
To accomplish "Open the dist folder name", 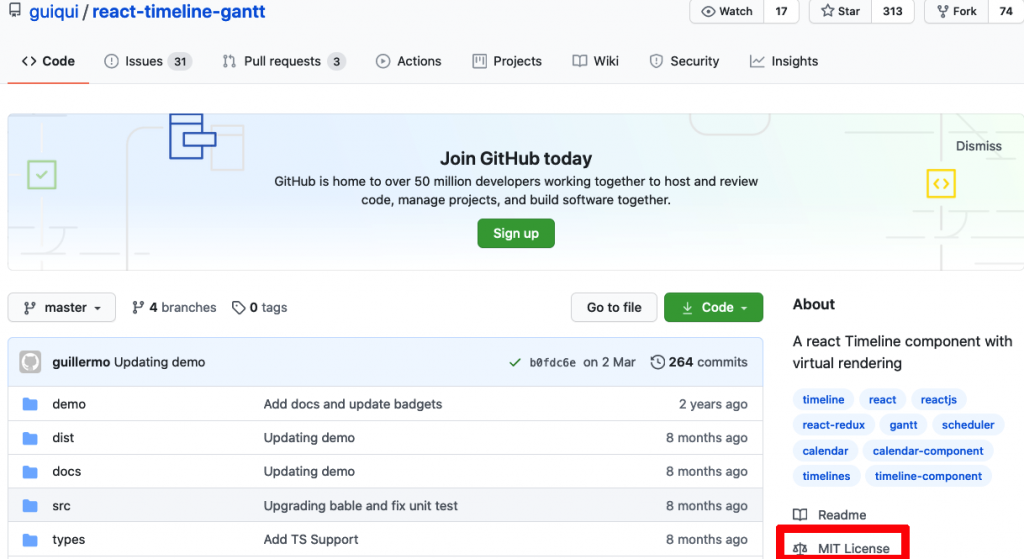I will click(63, 438).
